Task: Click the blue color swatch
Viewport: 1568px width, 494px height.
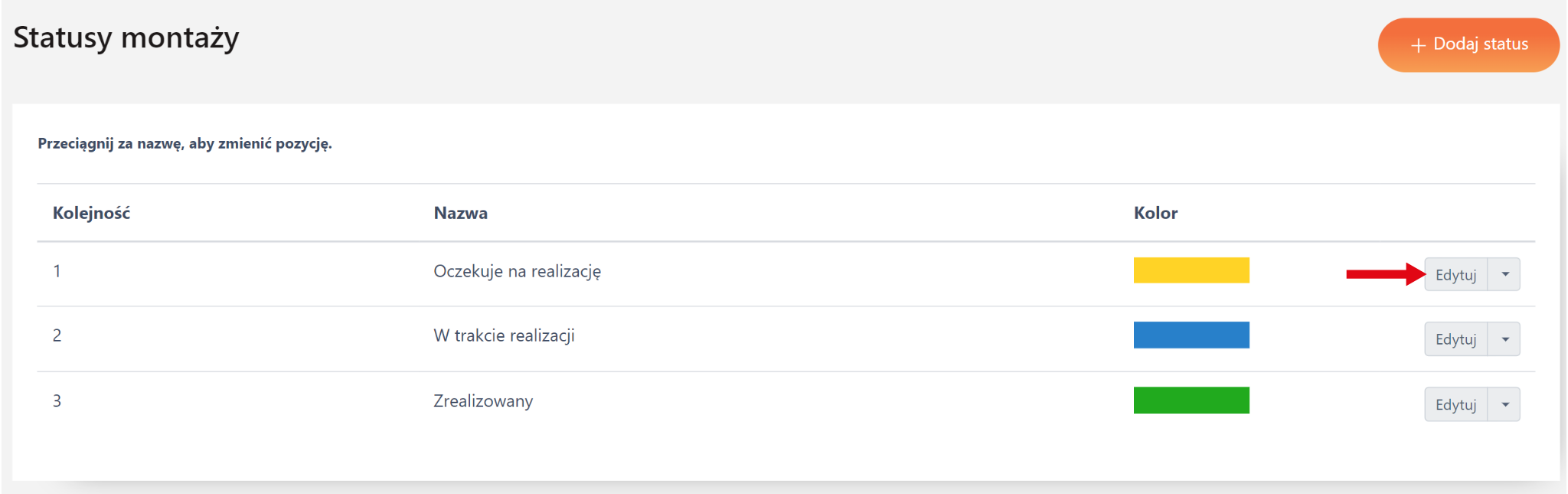Action: tap(1191, 335)
